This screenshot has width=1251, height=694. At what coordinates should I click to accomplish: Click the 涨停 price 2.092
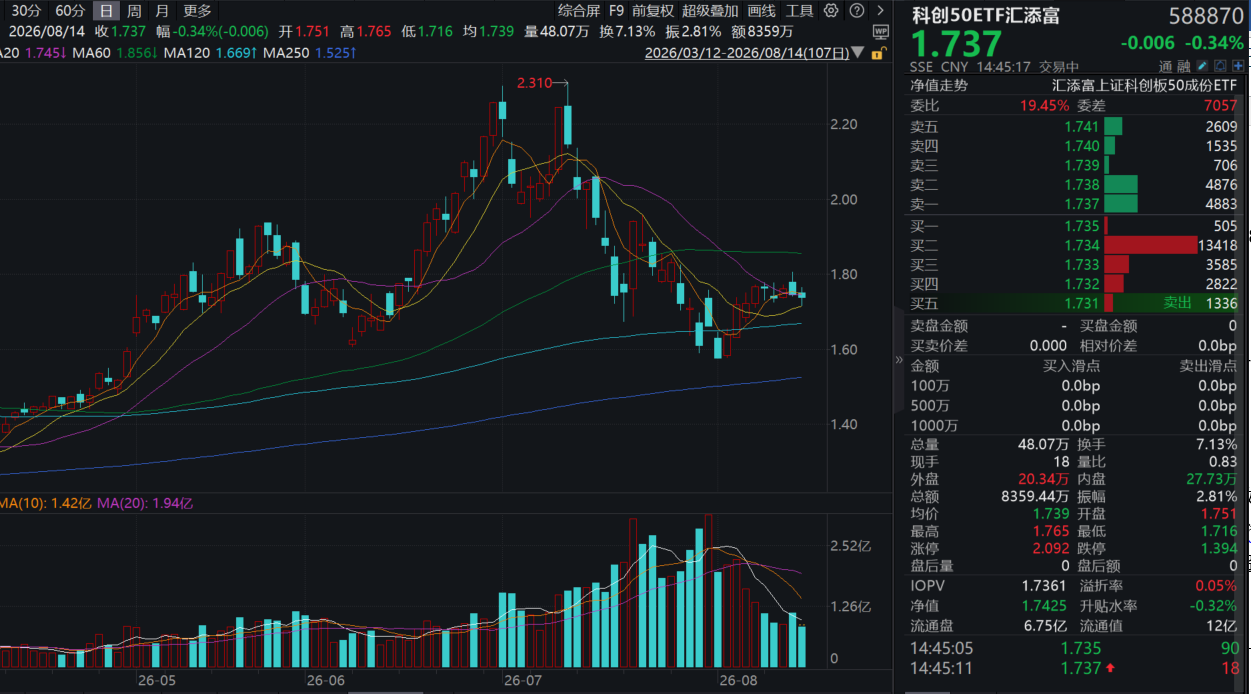pos(1050,549)
